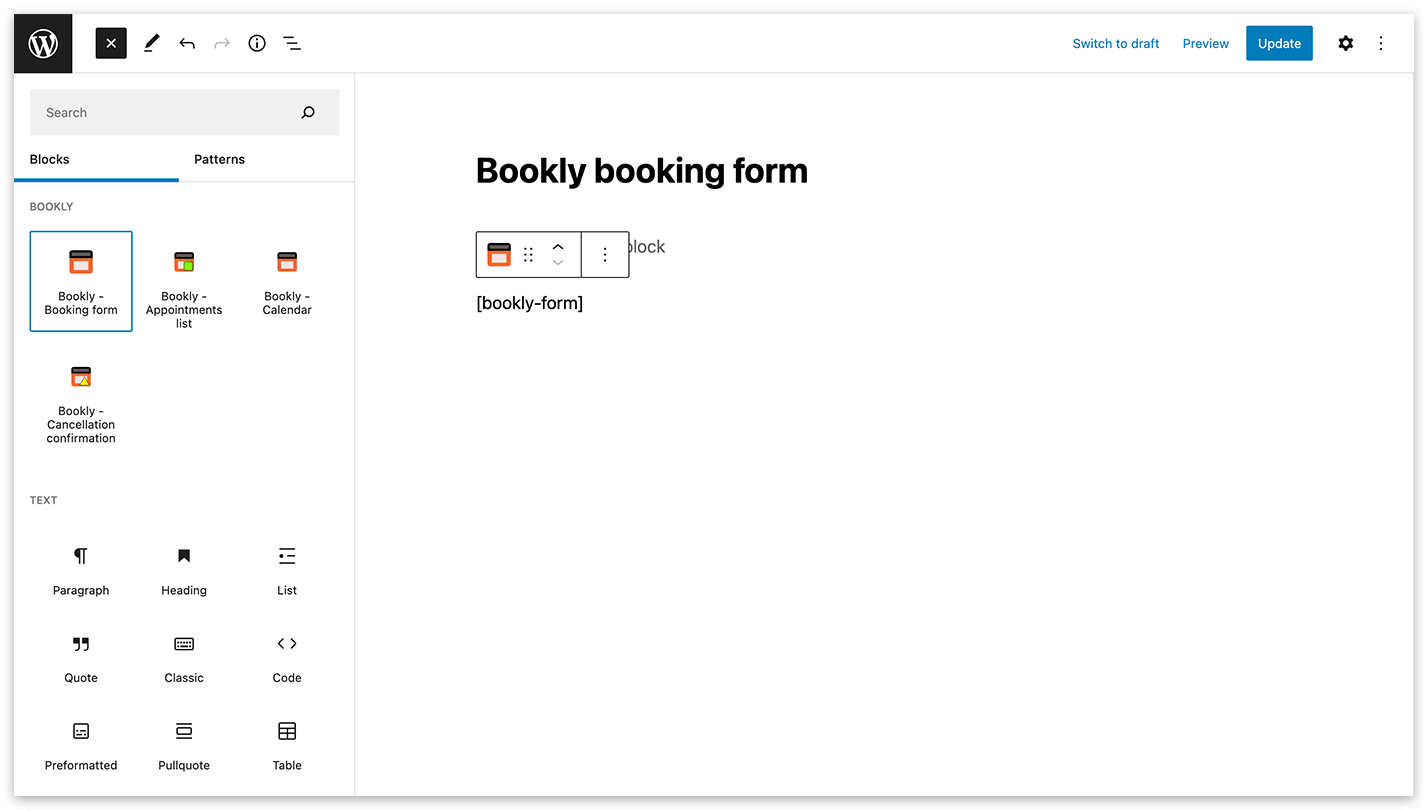Click the BOOKLY category heading
The width and height of the screenshot is (1428, 810).
(x=52, y=207)
